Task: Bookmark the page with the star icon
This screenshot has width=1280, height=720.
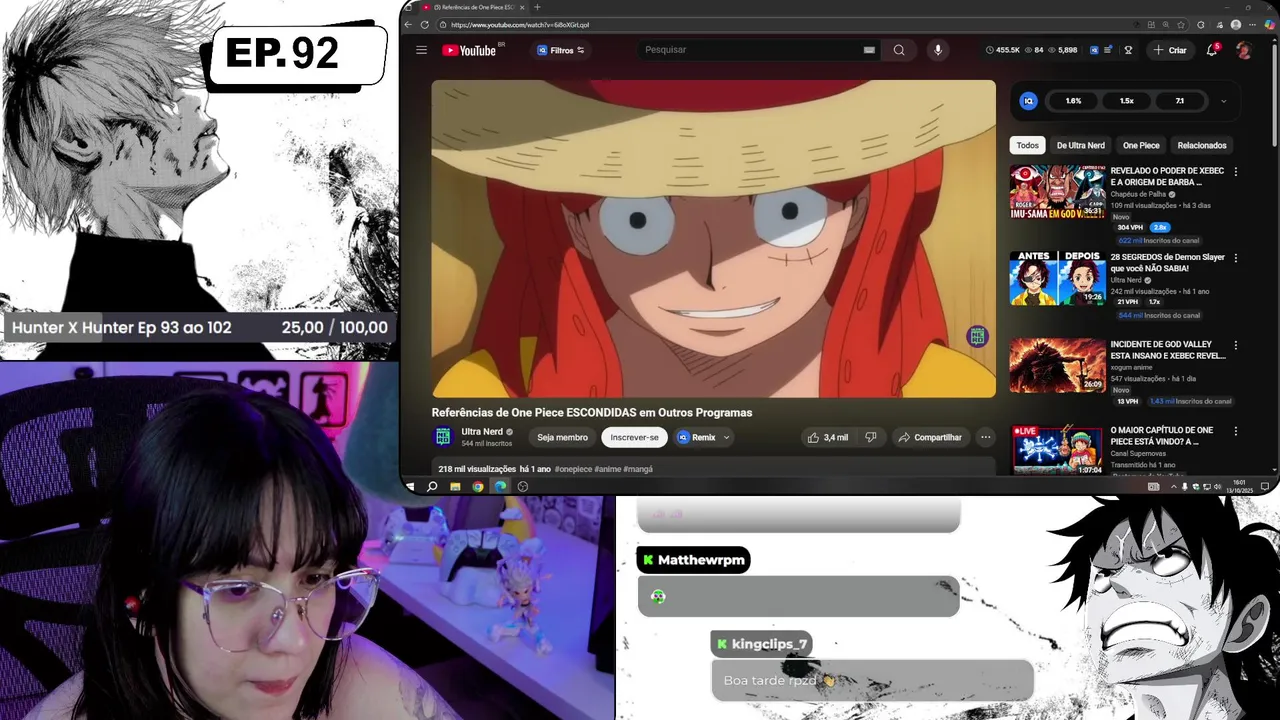Action: point(1182,25)
